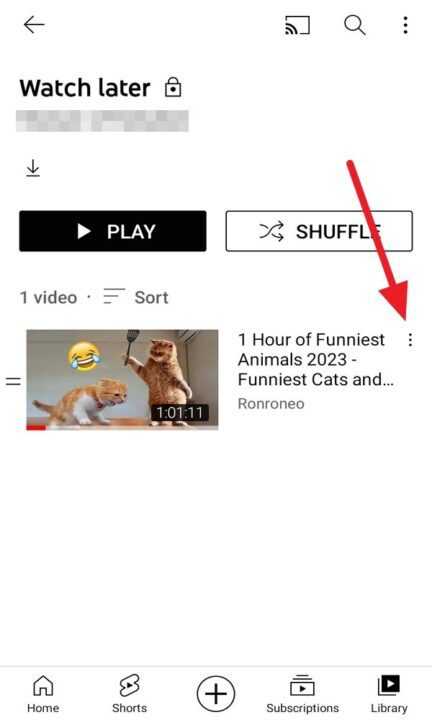The image size is (432, 720).
Task: Open search with the magnifier icon
Action: point(354,25)
